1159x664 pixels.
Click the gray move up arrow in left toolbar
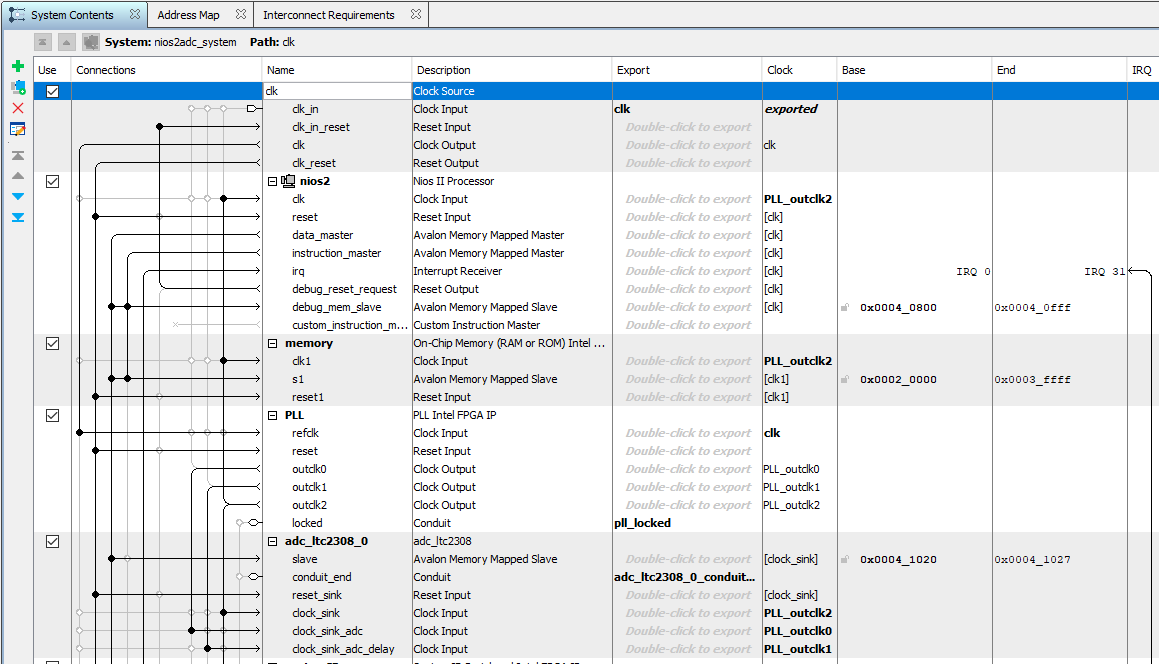coord(18,176)
